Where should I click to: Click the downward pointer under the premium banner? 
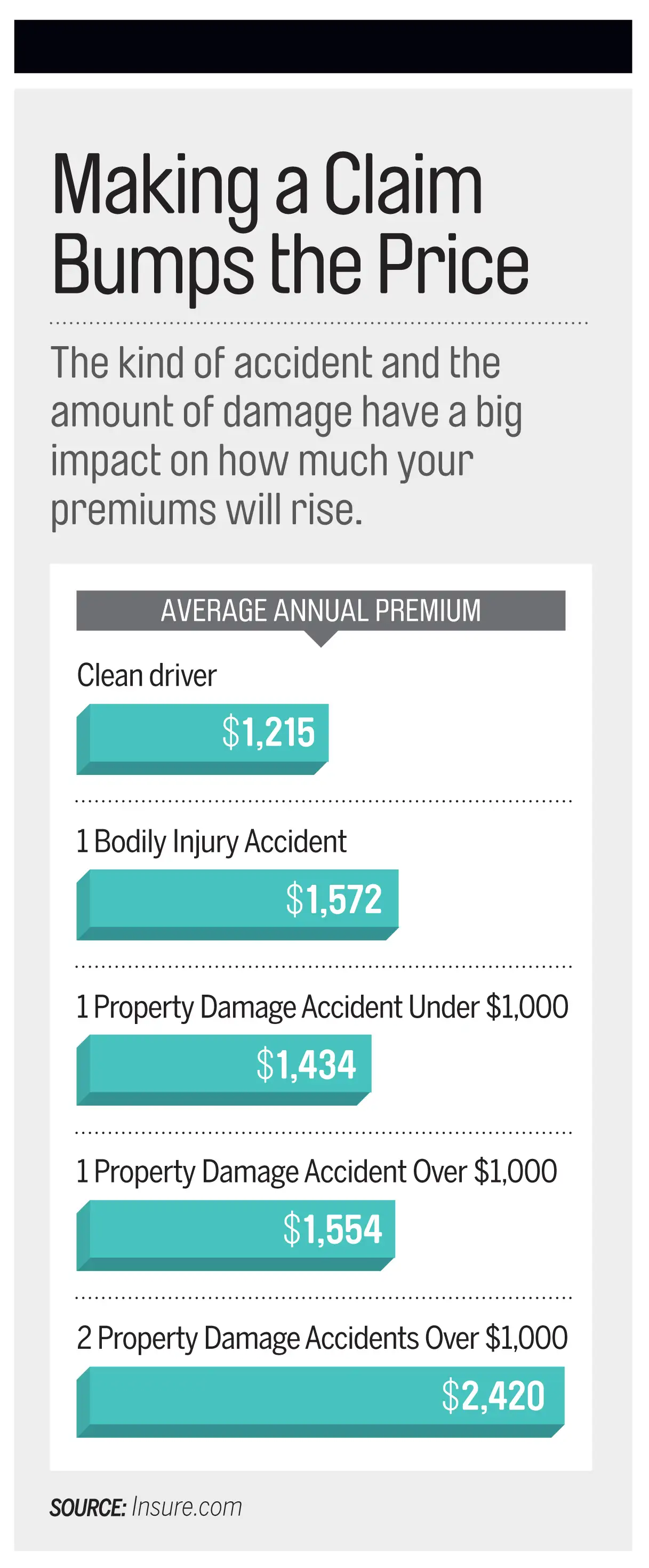321,638
